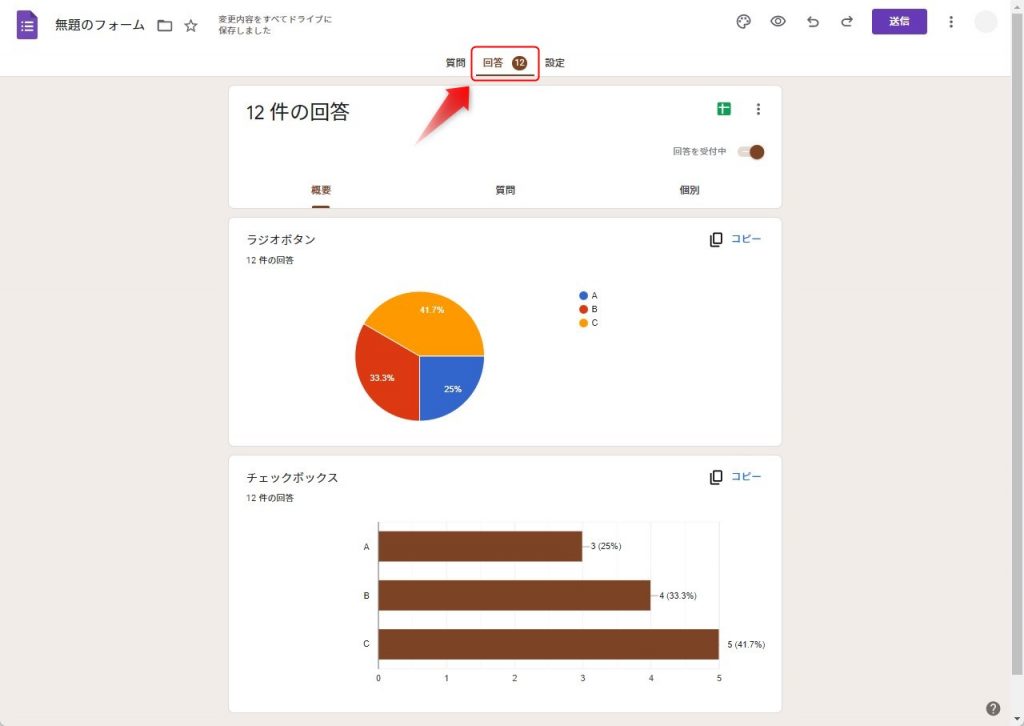The width and height of the screenshot is (1024, 726).
Task: Click the red legend entry B
Action: (588, 309)
